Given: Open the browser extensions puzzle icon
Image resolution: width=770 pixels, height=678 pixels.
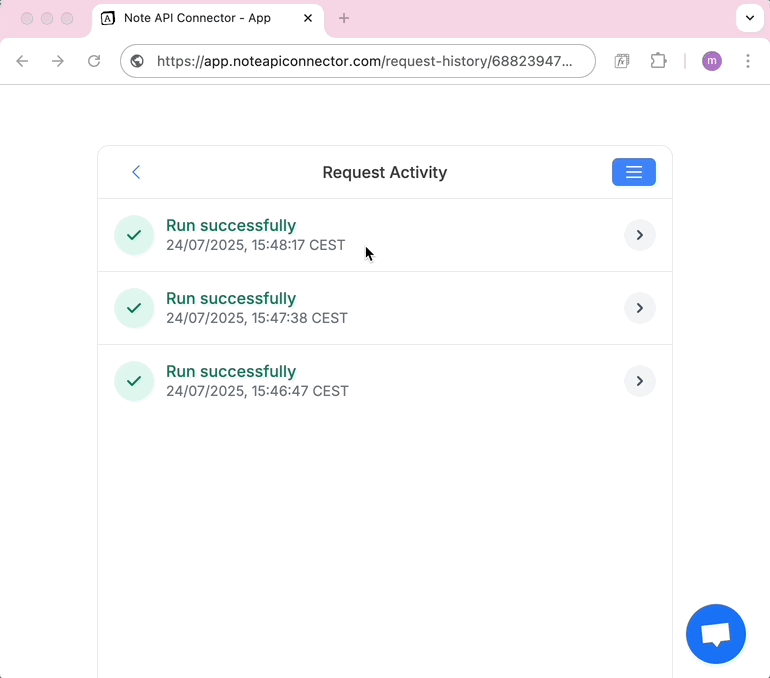Looking at the screenshot, I should click(x=658, y=61).
